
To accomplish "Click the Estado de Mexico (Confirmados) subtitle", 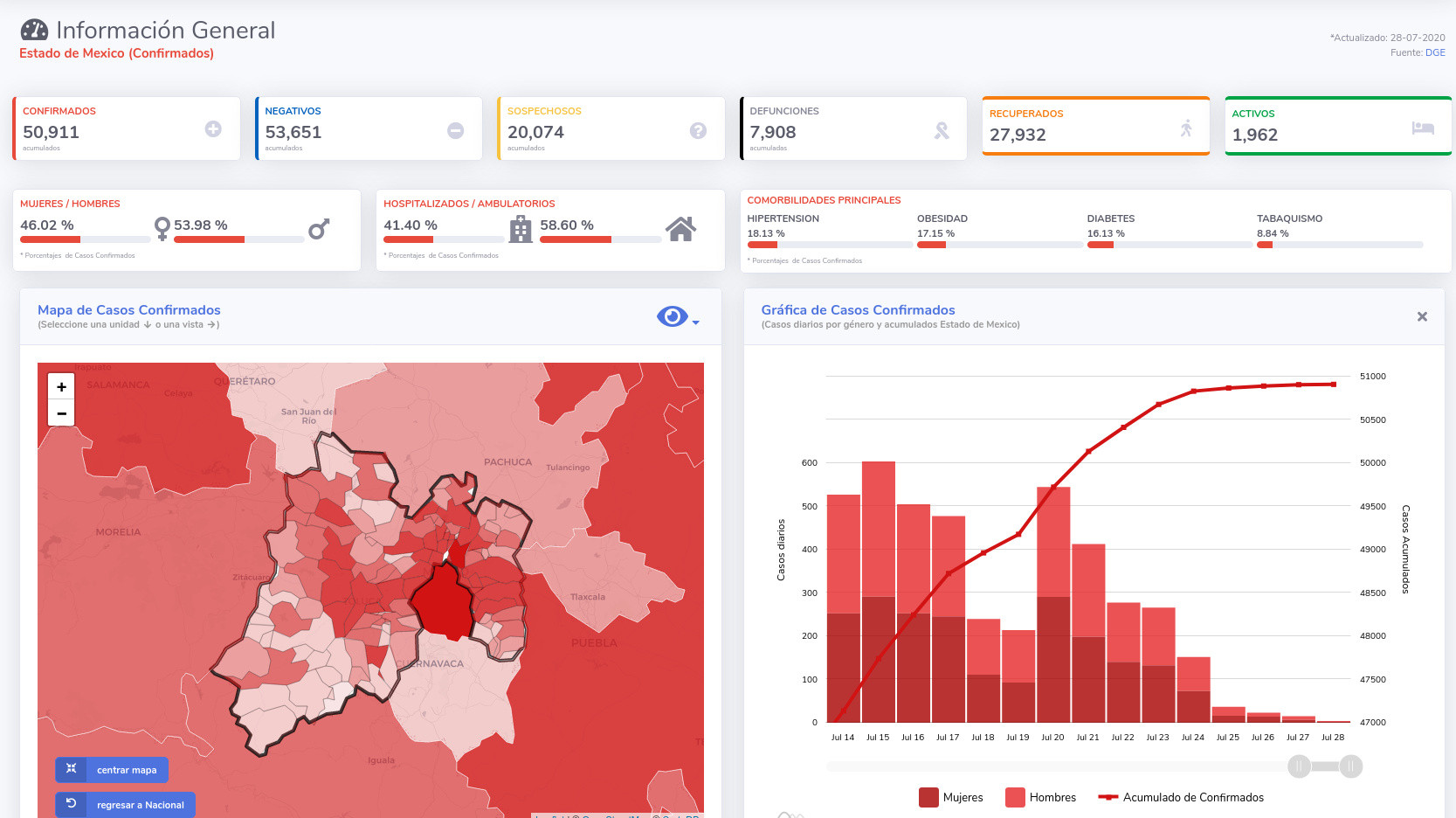I will [116, 53].
